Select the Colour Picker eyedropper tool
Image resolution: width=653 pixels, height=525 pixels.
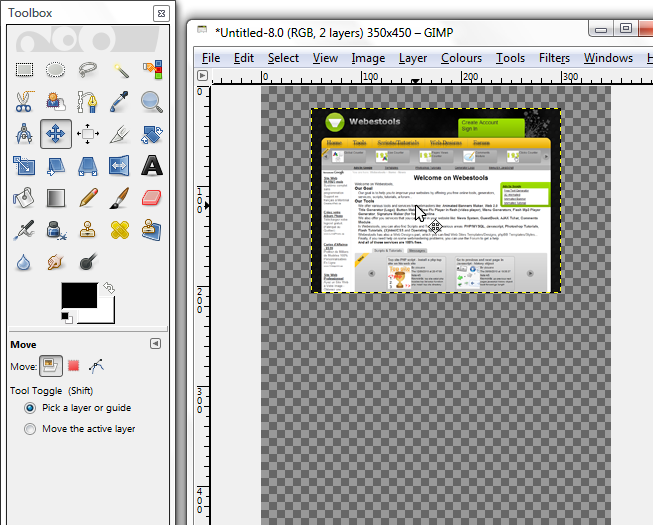coord(120,102)
